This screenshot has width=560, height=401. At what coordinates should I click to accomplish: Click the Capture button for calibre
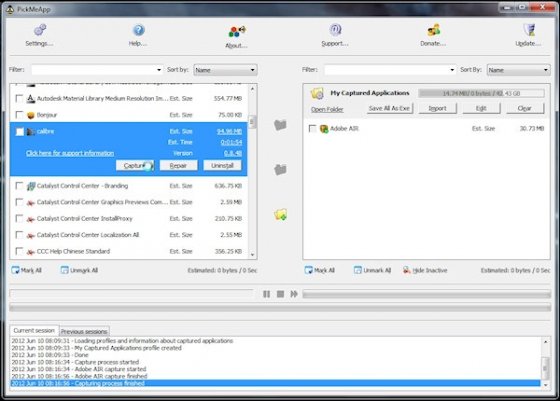(135, 165)
